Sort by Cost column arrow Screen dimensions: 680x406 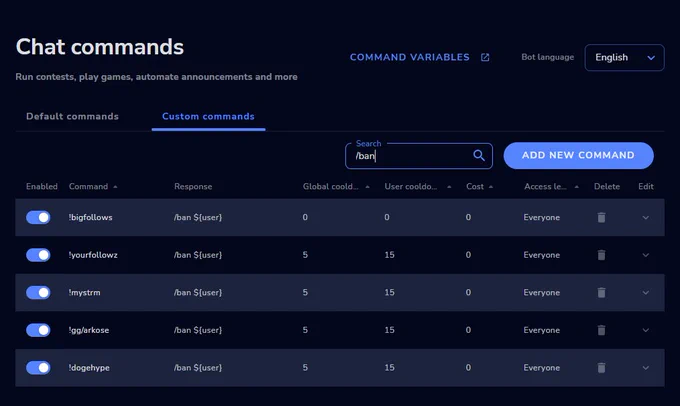tap(491, 187)
